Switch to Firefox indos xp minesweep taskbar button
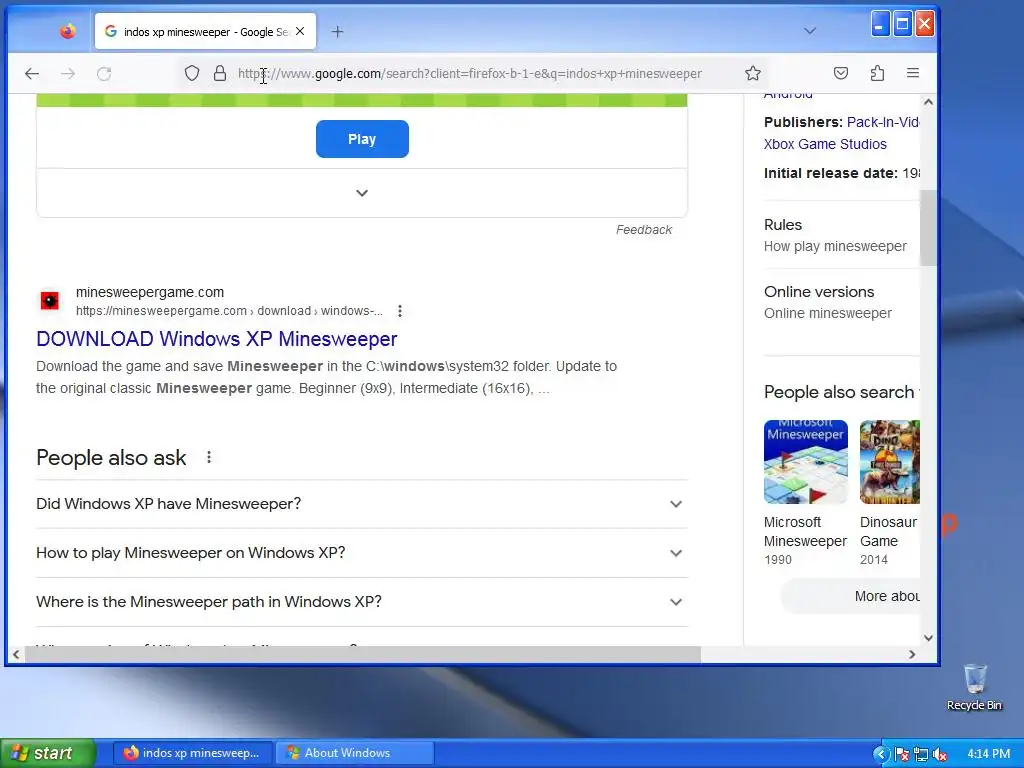This screenshot has width=1024, height=768. click(x=192, y=753)
